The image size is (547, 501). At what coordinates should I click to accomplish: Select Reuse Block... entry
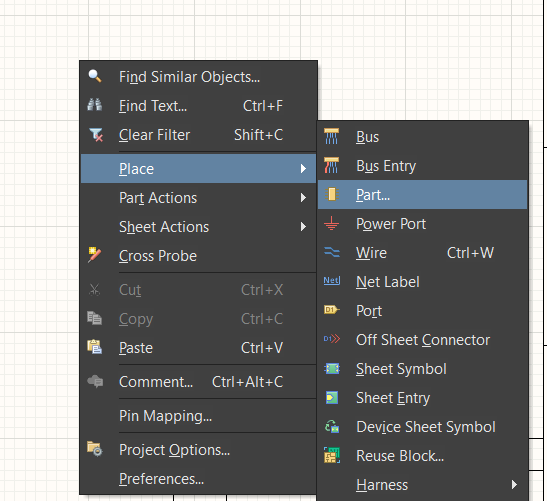click(422, 456)
